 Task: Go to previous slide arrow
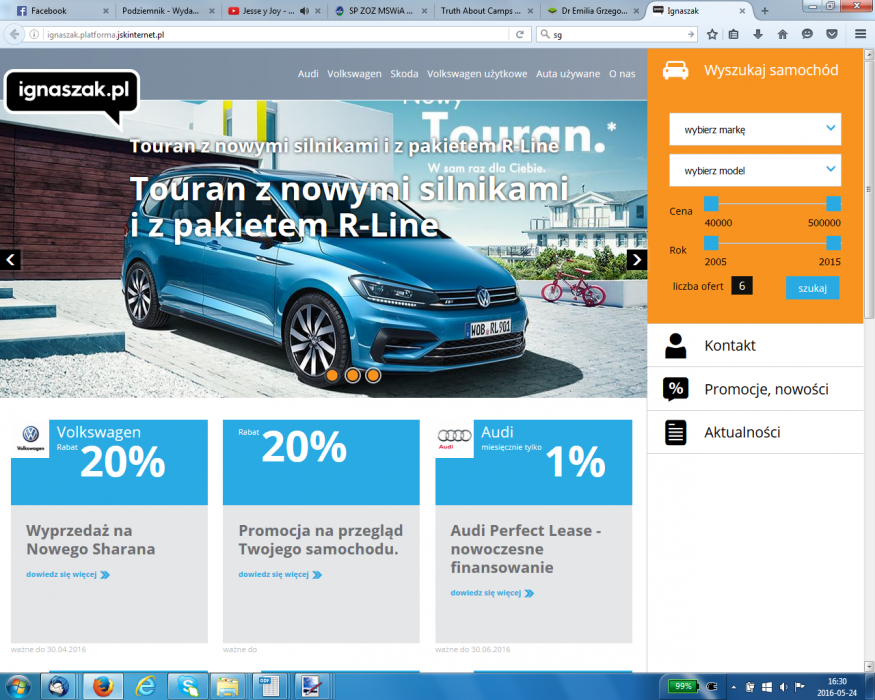tap(10, 260)
